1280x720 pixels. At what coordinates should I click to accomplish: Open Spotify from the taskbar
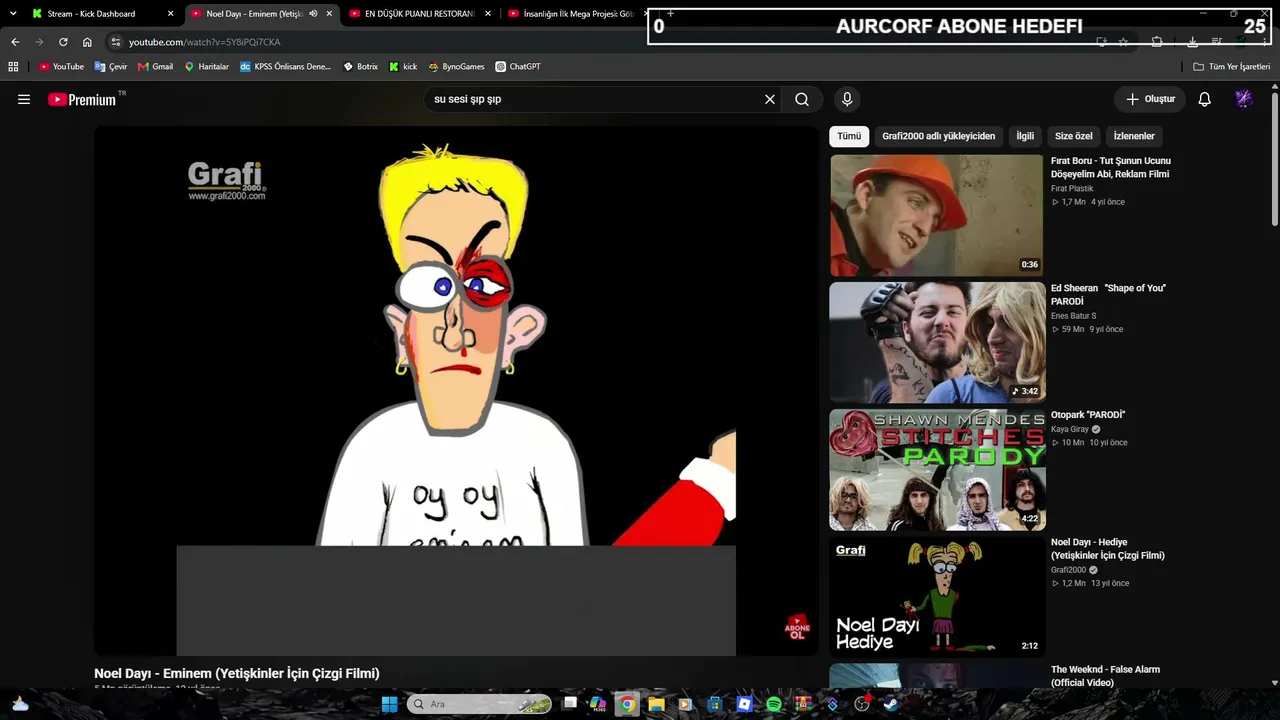coord(774,704)
